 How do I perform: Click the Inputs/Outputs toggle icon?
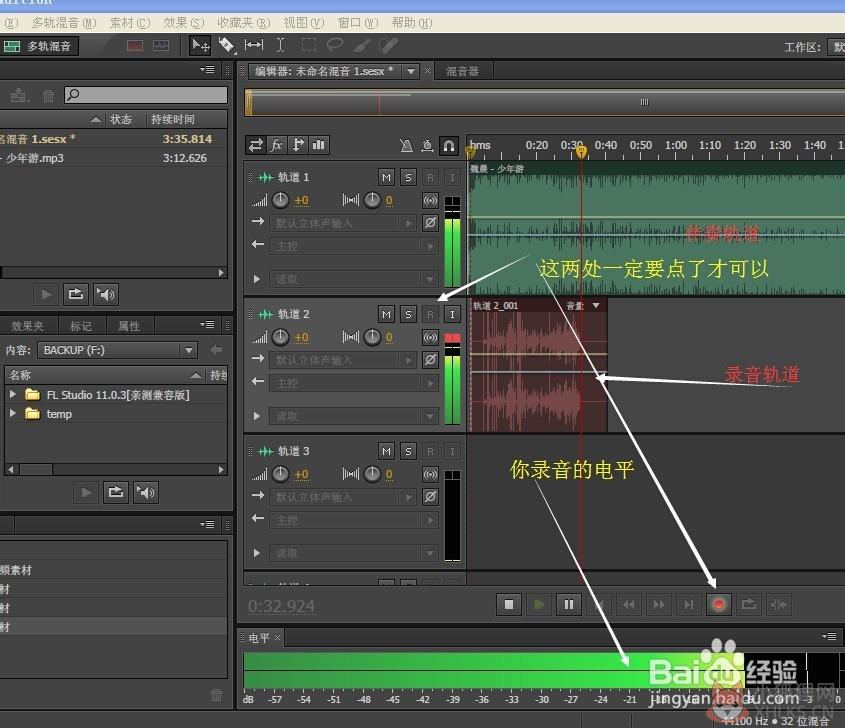pos(255,145)
